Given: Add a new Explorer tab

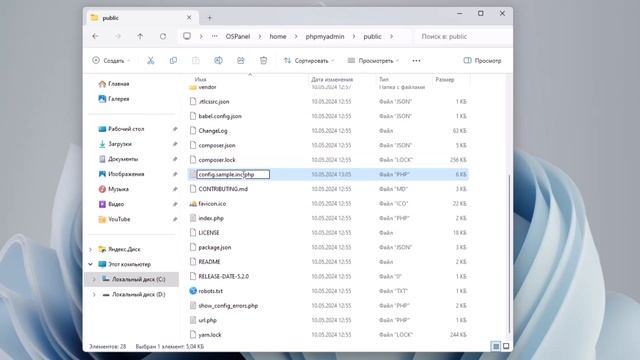Looking at the screenshot, I should 210,18.
